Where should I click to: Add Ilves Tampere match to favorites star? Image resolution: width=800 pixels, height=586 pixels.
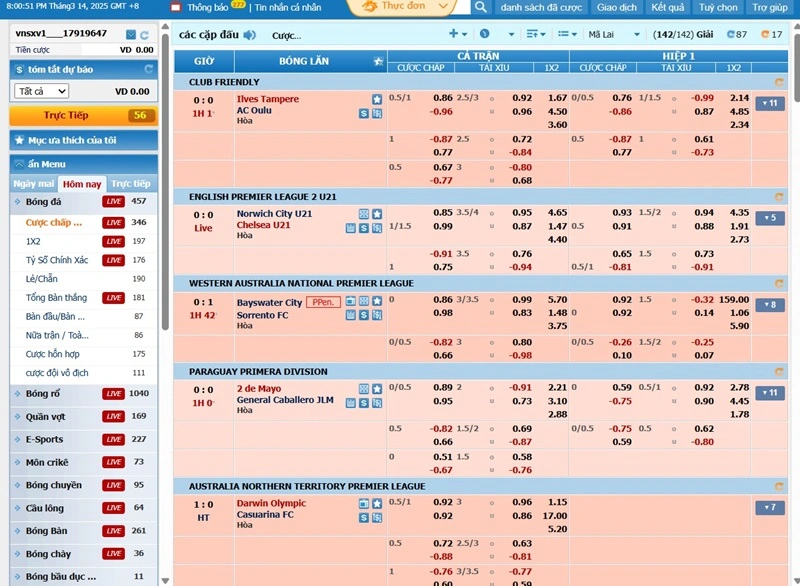[x=377, y=99]
